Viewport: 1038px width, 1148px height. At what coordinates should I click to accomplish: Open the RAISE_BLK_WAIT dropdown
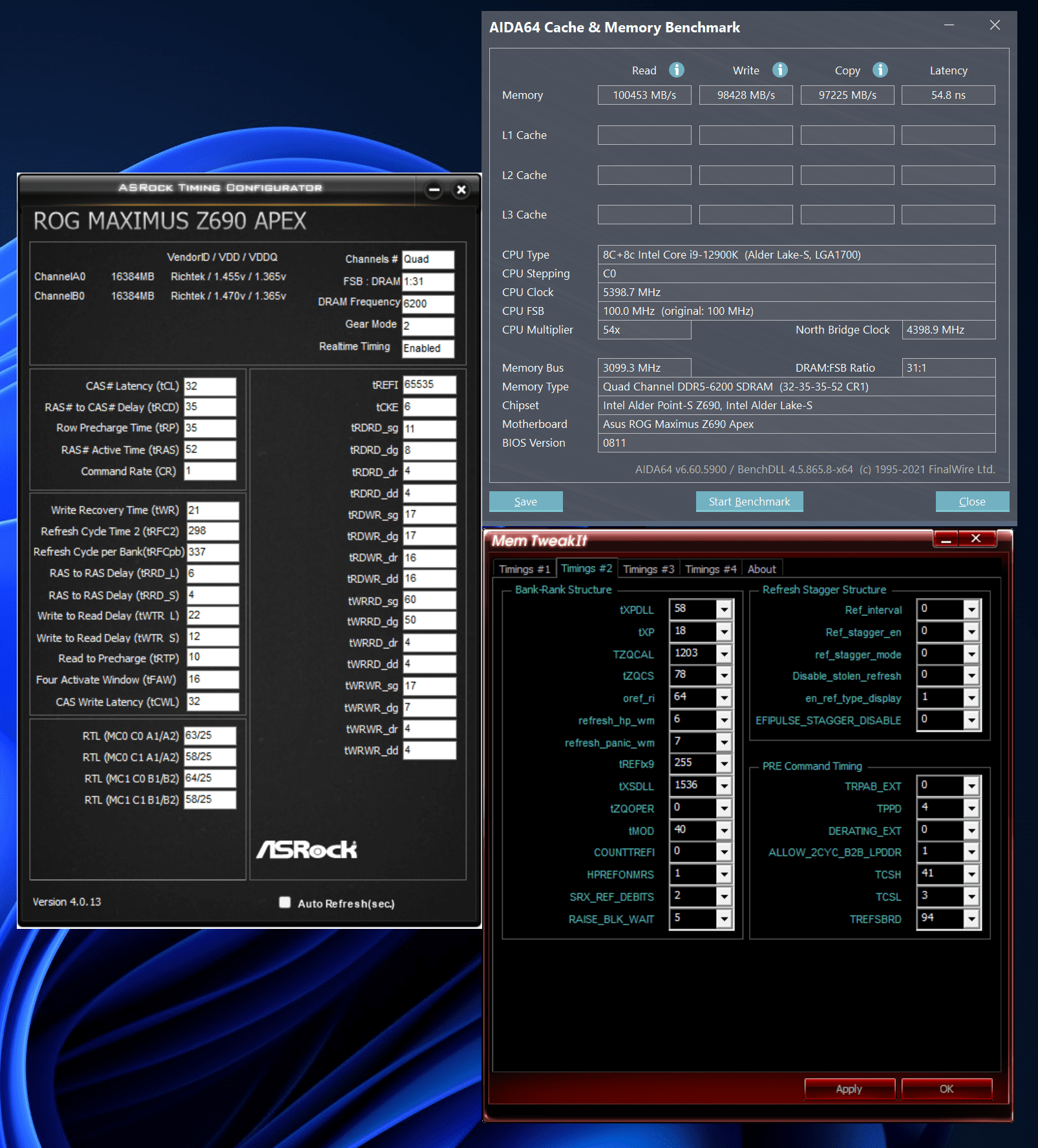tap(725, 919)
